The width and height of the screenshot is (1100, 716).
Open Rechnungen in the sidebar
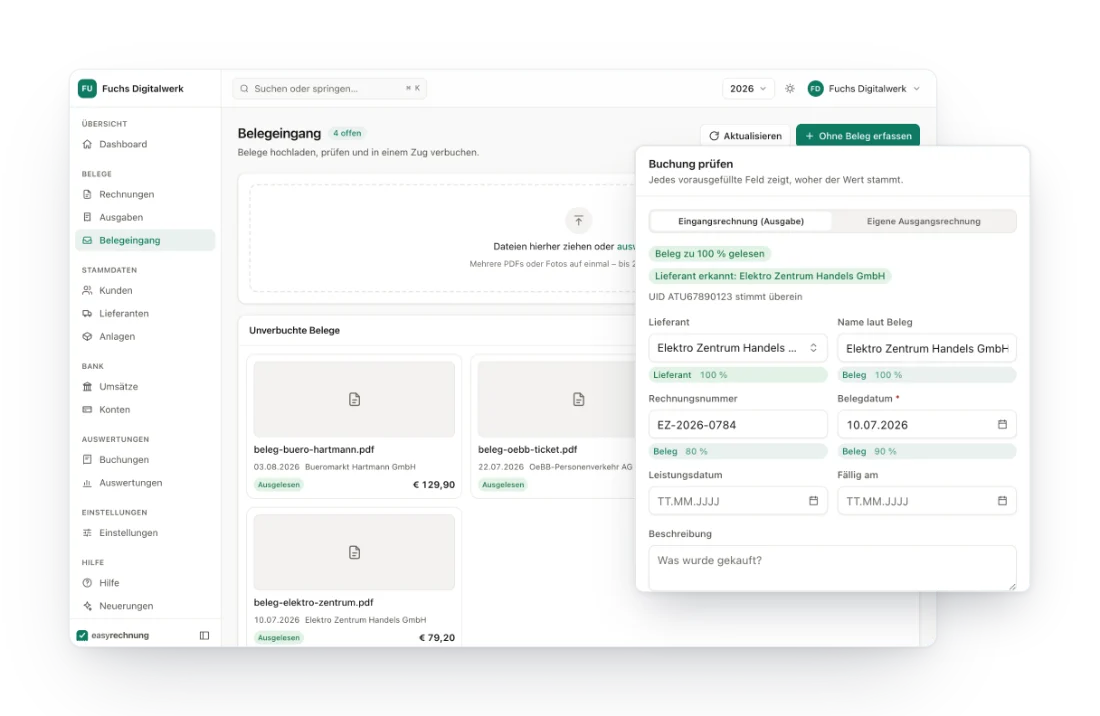(145, 194)
